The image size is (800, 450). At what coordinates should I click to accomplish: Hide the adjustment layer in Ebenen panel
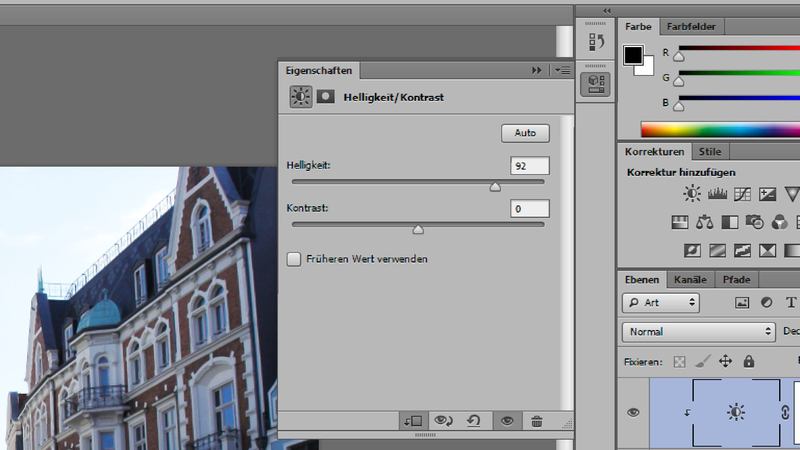point(632,412)
